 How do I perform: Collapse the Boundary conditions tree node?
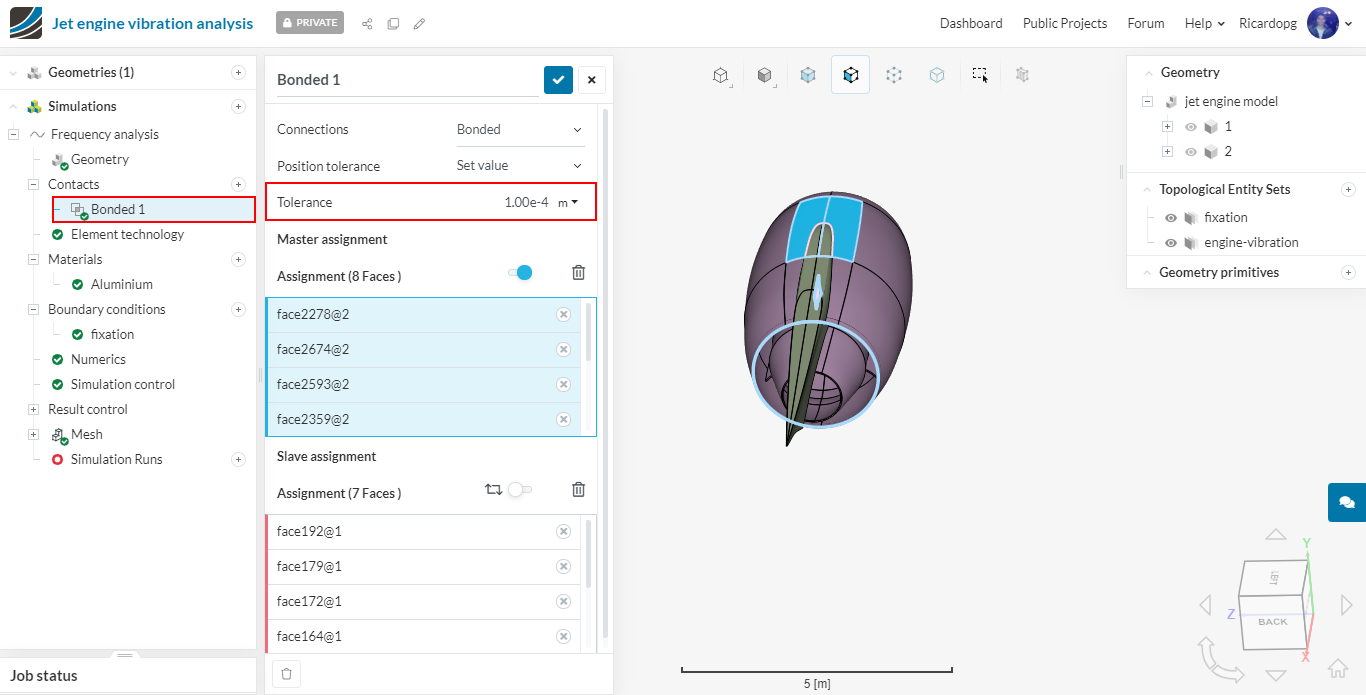[x=35, y=309]
